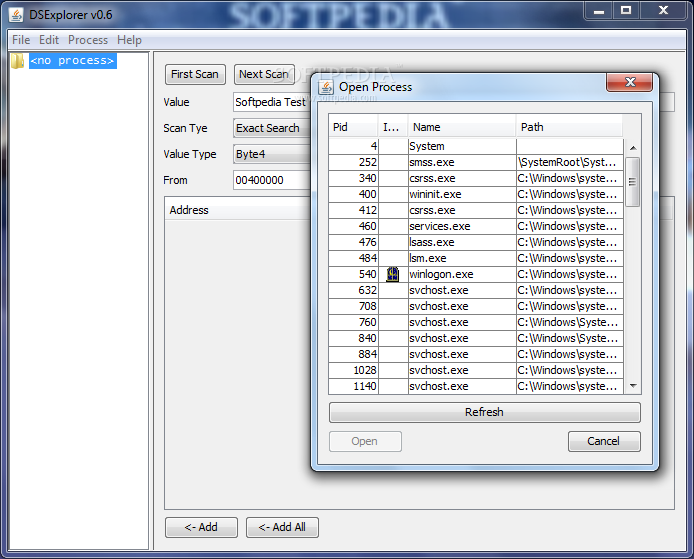Click the process list scrollbar thumb
Image resolution: width=694 pixels, height=559 pixels.
click(632, 182)
